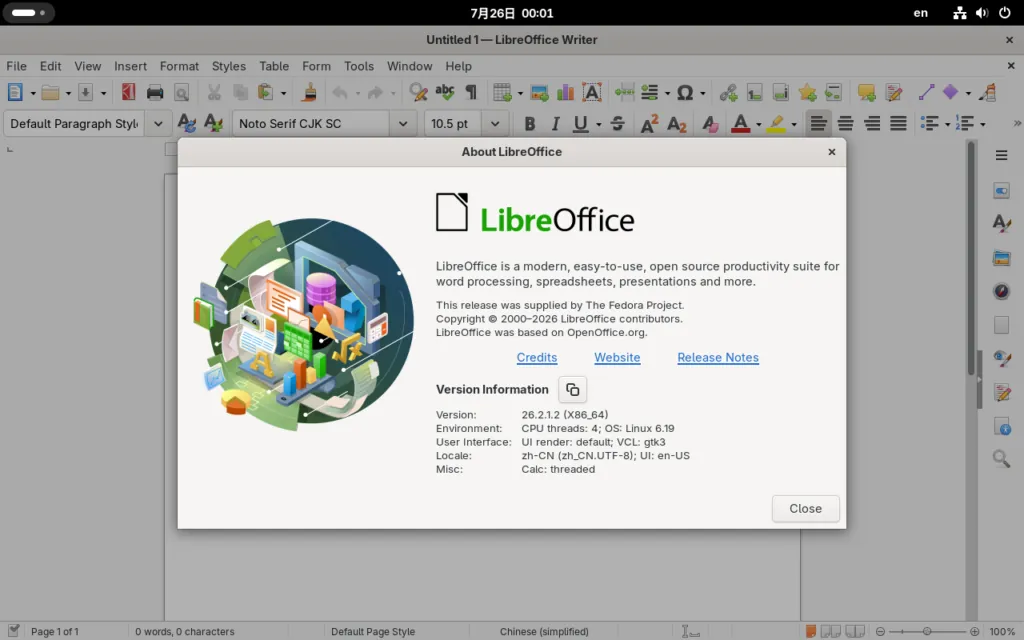Click the yellow highlighting color swatch
This screenshot has width=1024, height=640.
(x=776, y=123)
